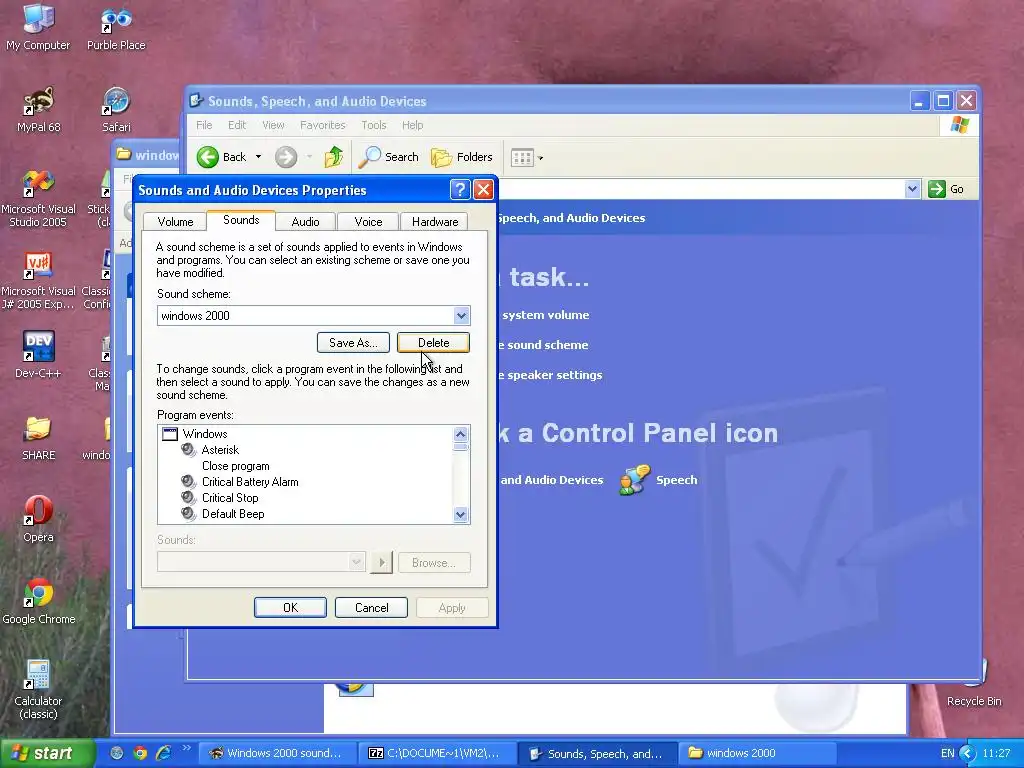Open the address bar dropdown arrow
This screenshot has height=768, width=1024.
(912, 189)
